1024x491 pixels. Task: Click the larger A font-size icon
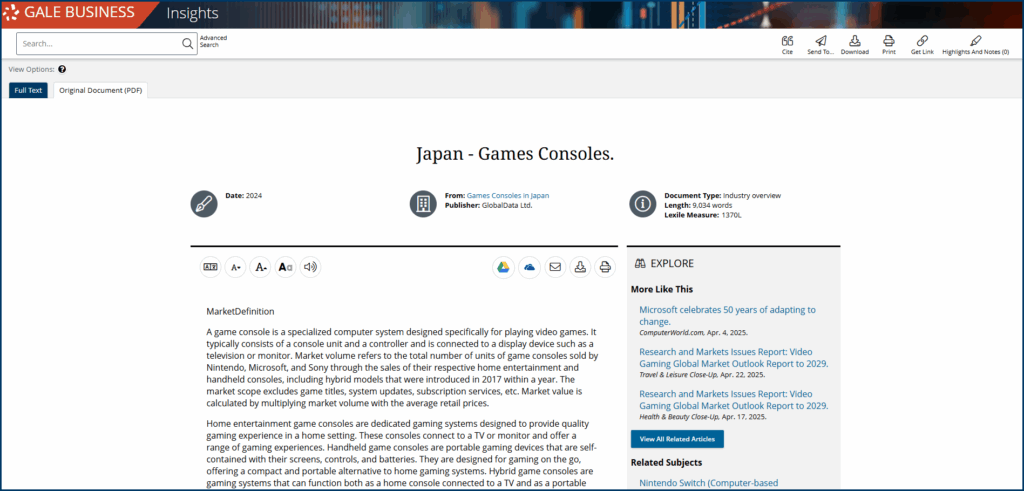click(260, 267)
